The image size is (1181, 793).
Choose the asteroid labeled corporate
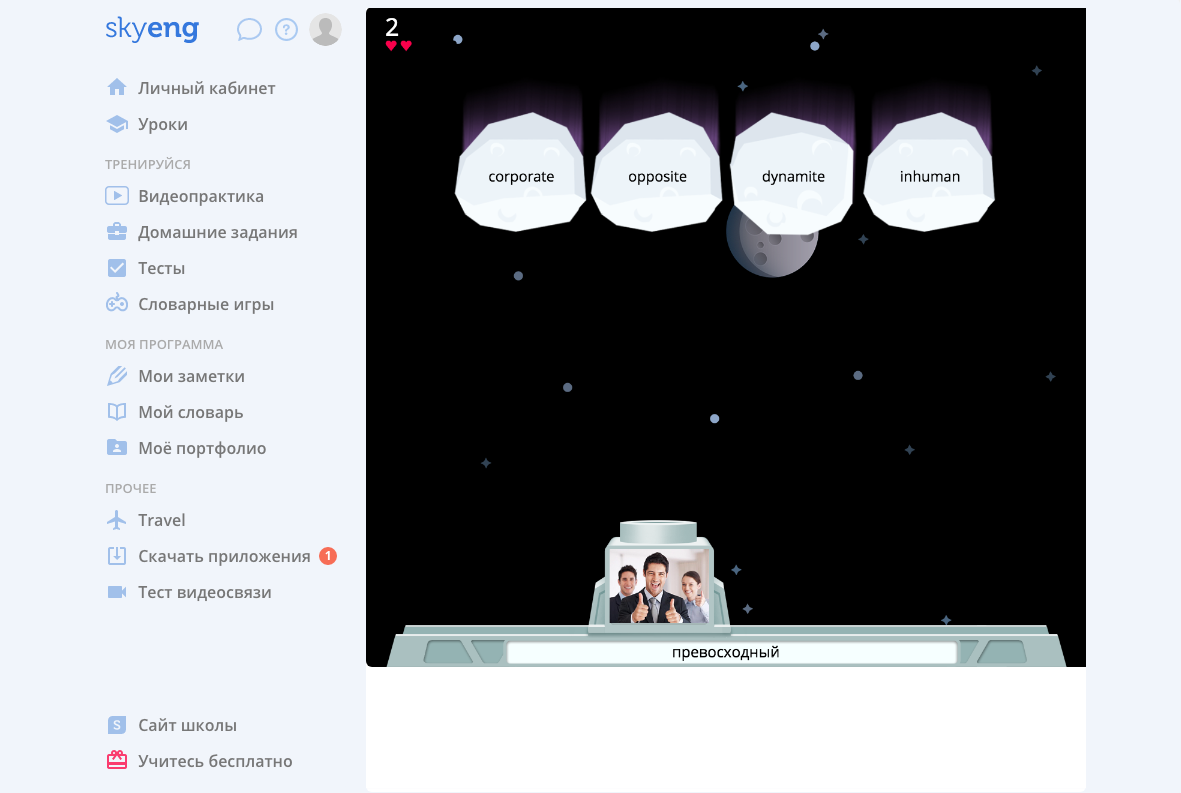[x=520, y=173]
